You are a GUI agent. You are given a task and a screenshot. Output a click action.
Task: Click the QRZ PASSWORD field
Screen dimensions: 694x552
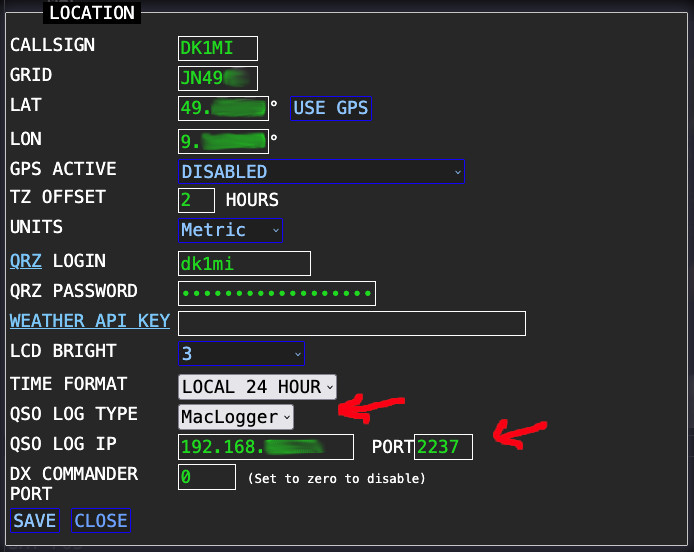click(276, 294)
